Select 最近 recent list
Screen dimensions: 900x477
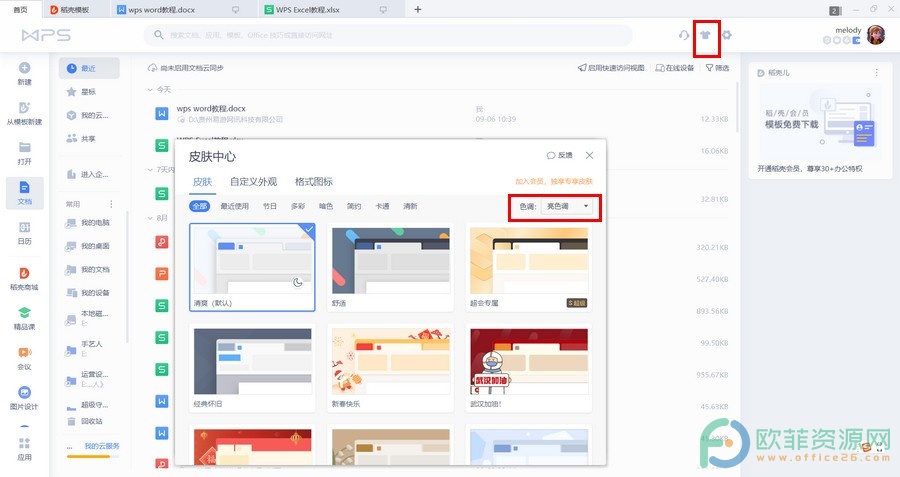89,68
